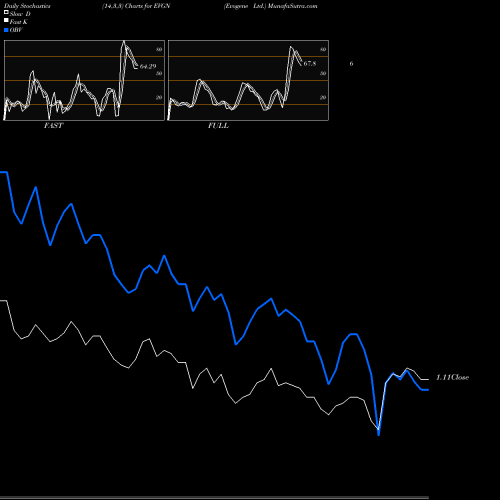Click the Slow D legend swatch
This screenshot has width=500, height=500.
pyautogui.click(x=6, y=13)
